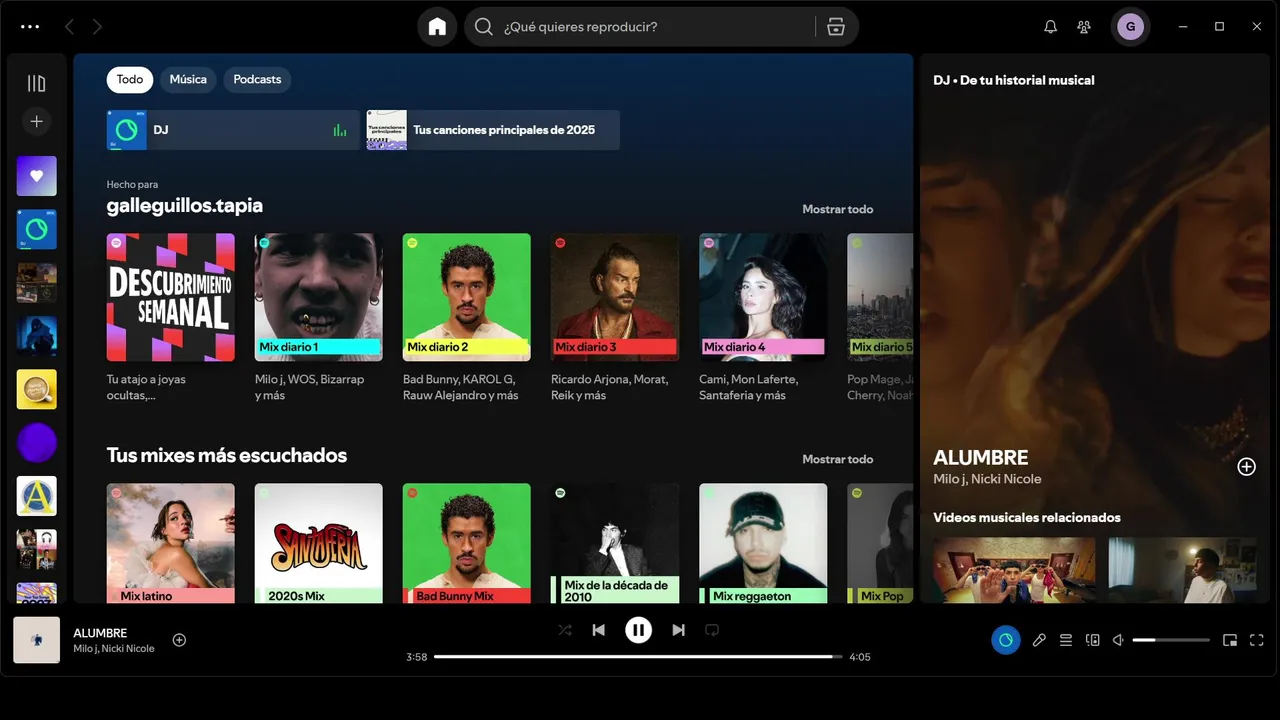The image size is (1280, 720).
Task: Add ALUMBRE to Liked Songs in bottom bar
Action: (x=179, y=640)
